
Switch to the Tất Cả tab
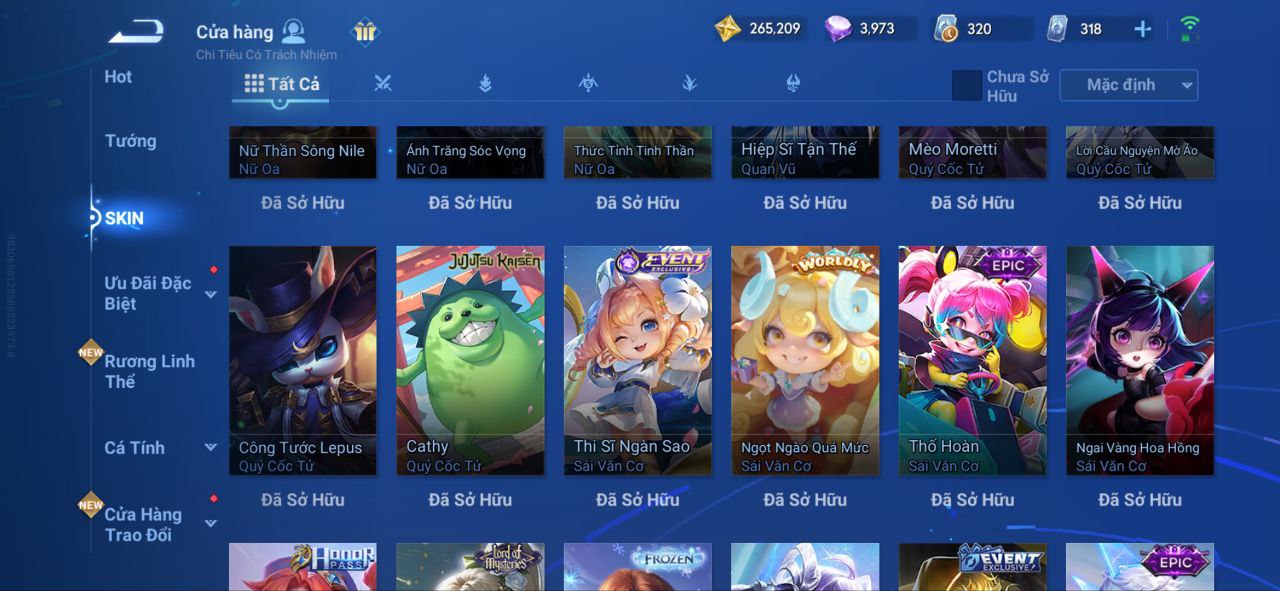click(x=281, y=84)
